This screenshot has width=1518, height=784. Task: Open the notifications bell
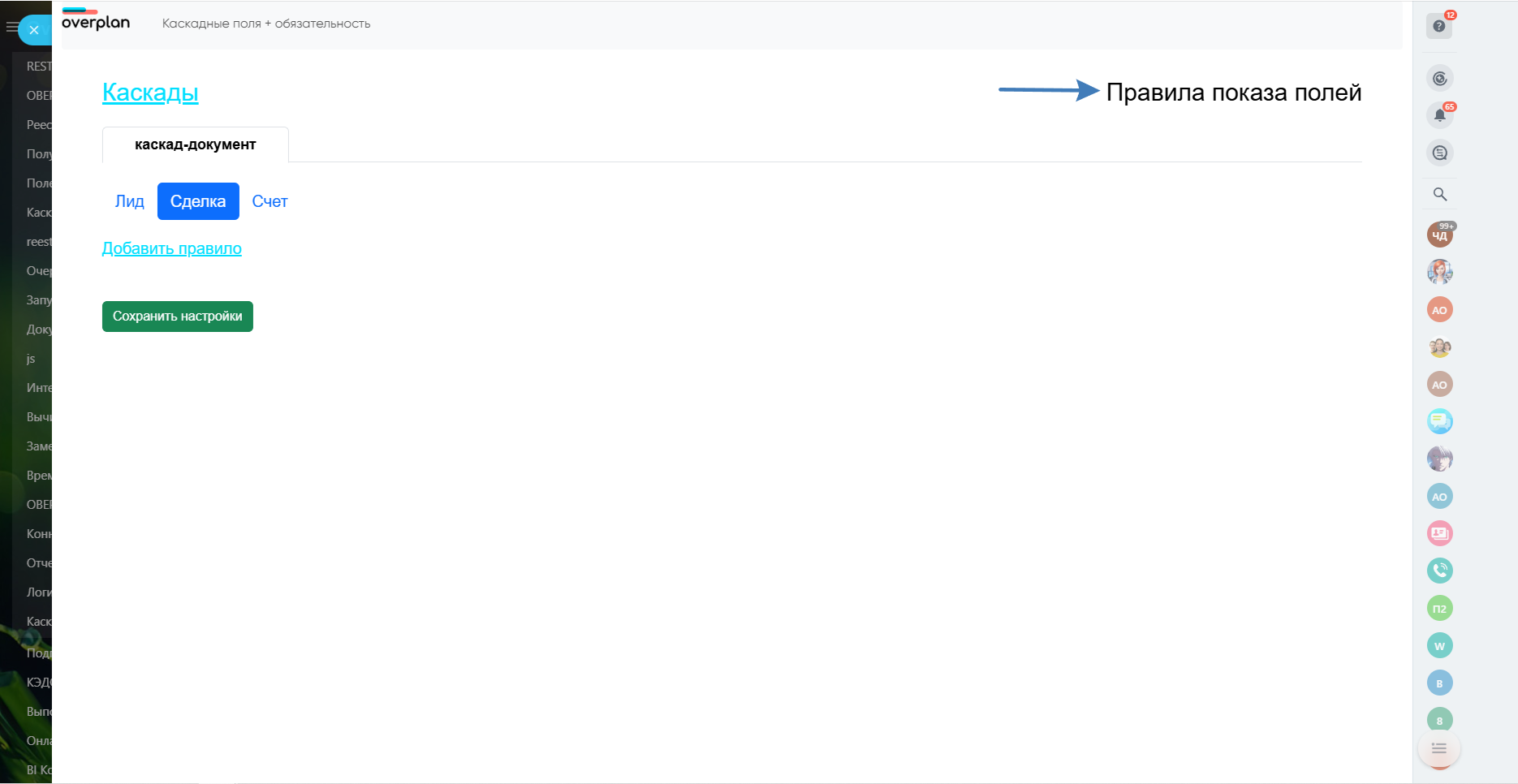click(x=1439, y=115)
